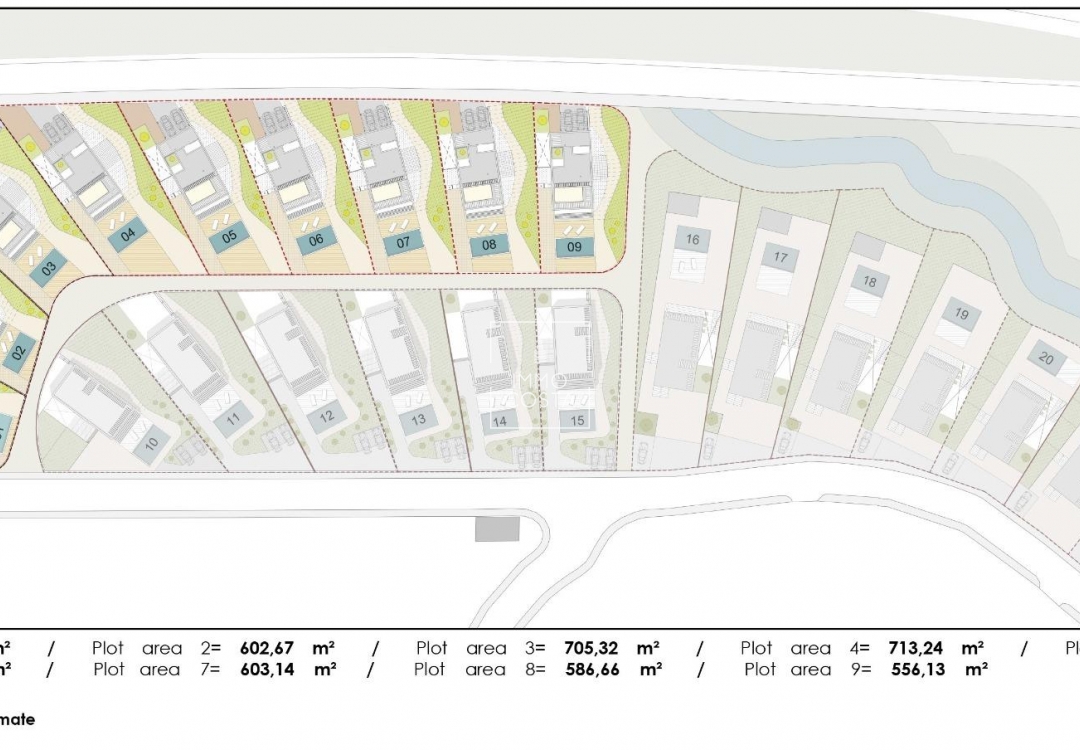This screenshot has width=1080, height=750.
Task: Click the grey plot 10 label
Action: click(x=151, y=443)
